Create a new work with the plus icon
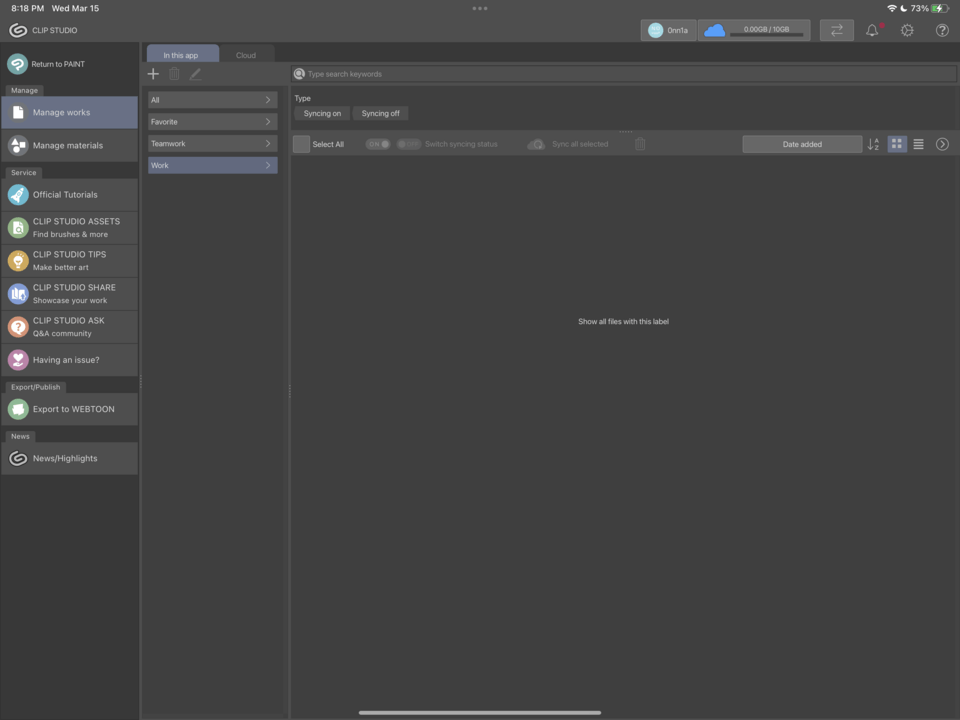960x720 pixels. 153,73
